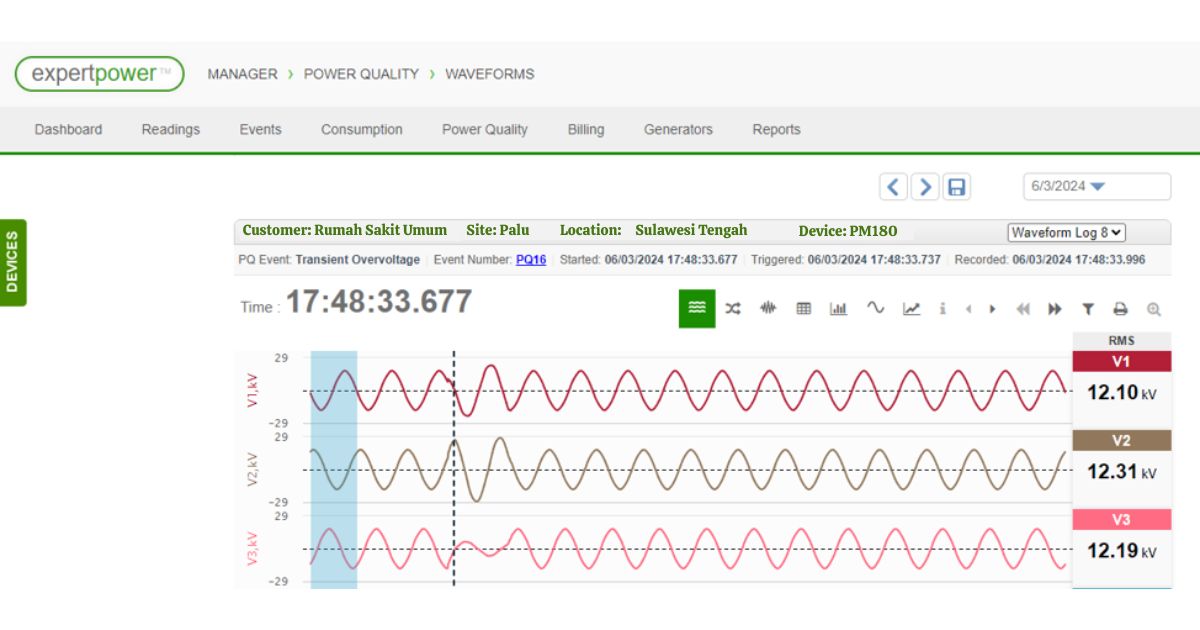This screenshot has height=630, width=1200.
Task: Save using the floppy disk icon
Action: click(x=957, y=187)
